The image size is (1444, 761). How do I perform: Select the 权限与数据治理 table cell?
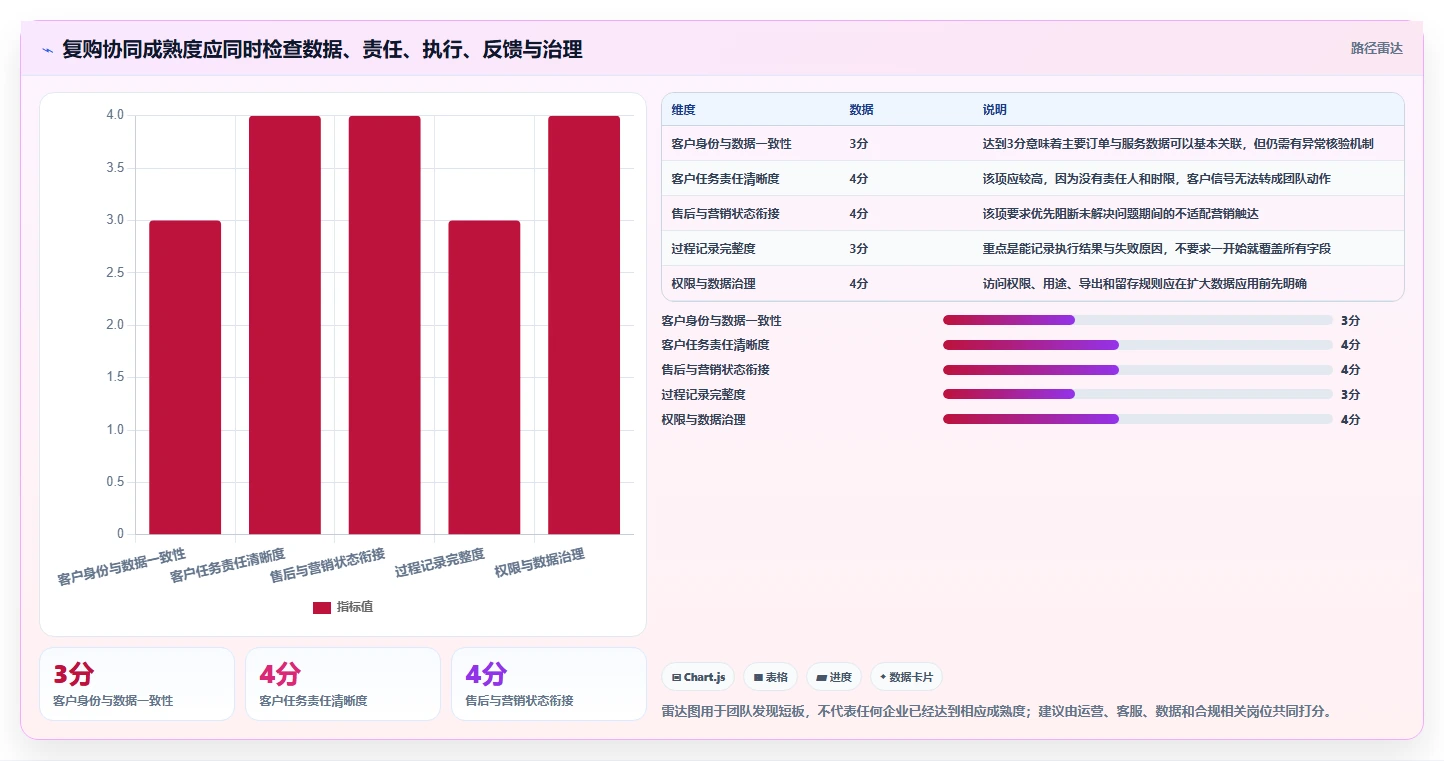pos(714,284)
